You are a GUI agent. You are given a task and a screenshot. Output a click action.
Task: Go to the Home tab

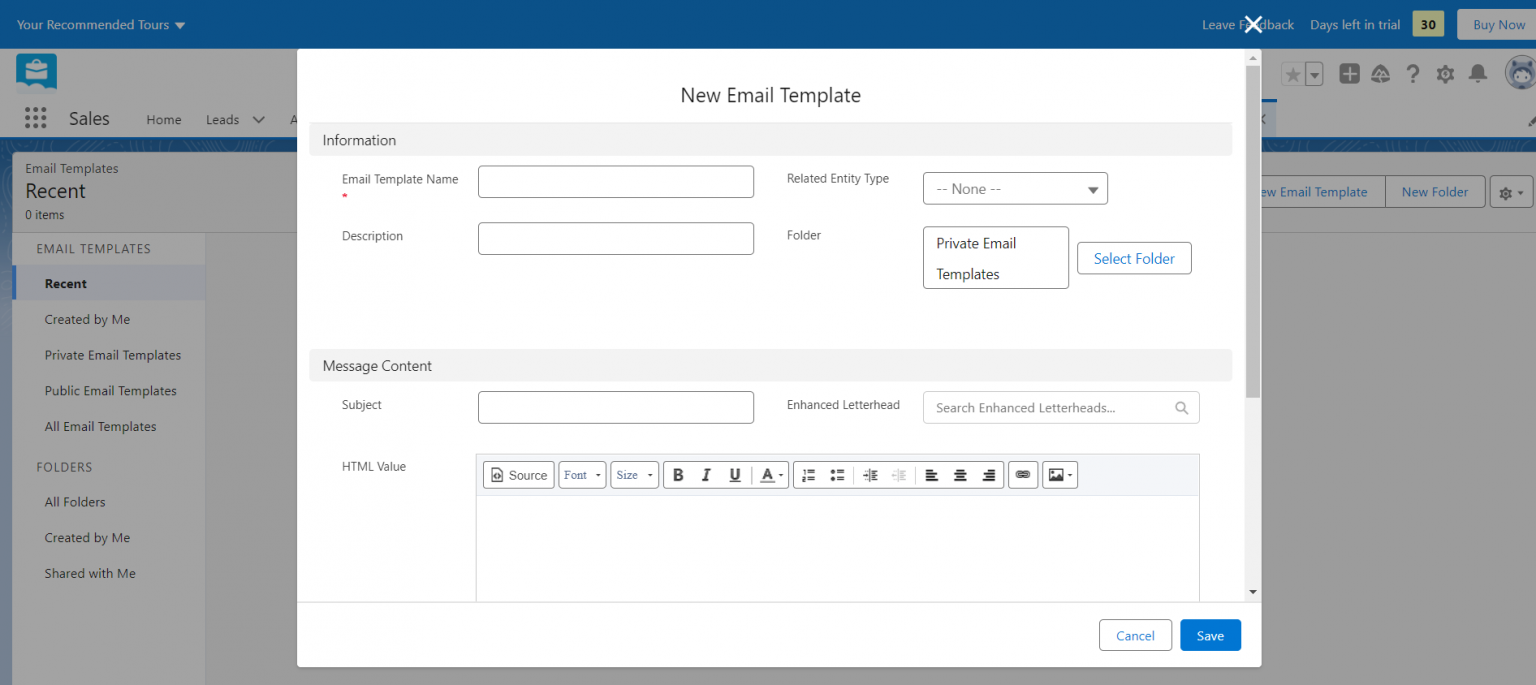(x=163, y=119)
